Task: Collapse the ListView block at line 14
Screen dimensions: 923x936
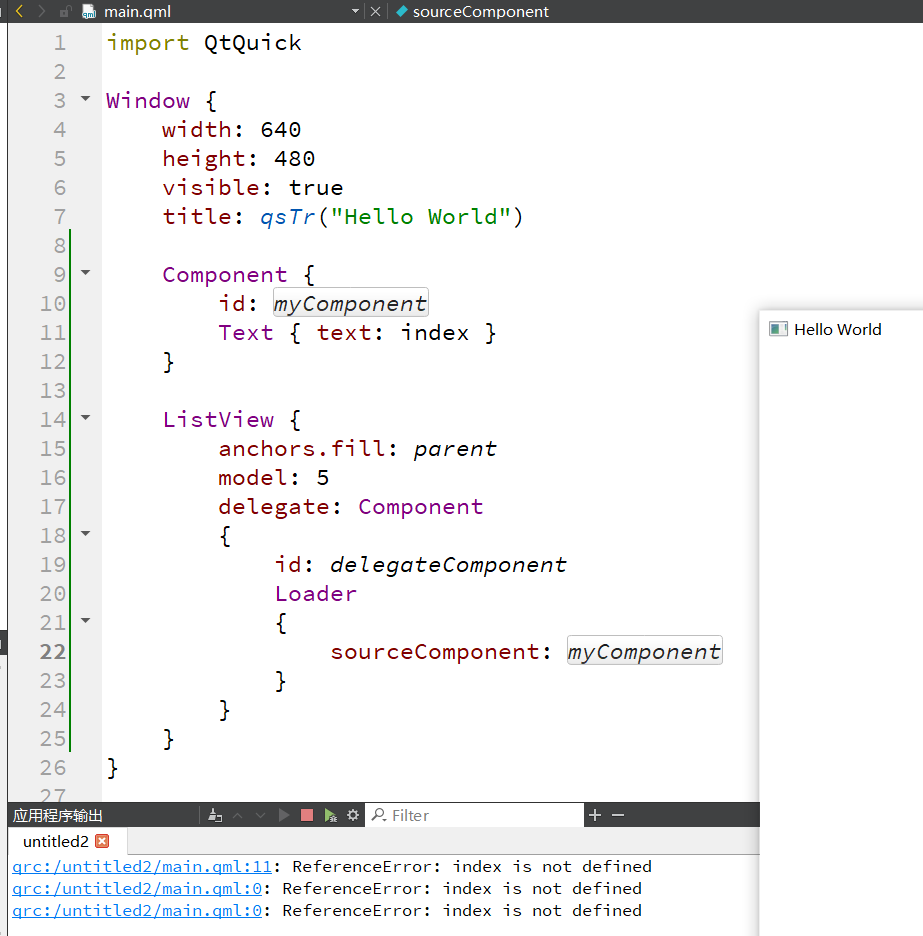Action: click(85, 419)
